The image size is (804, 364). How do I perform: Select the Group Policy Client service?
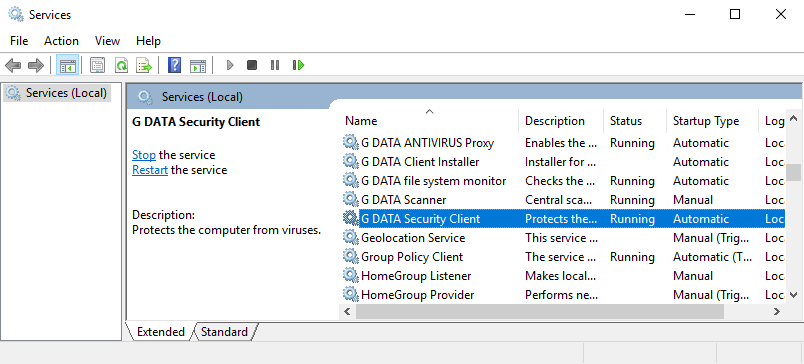point(412,256)
